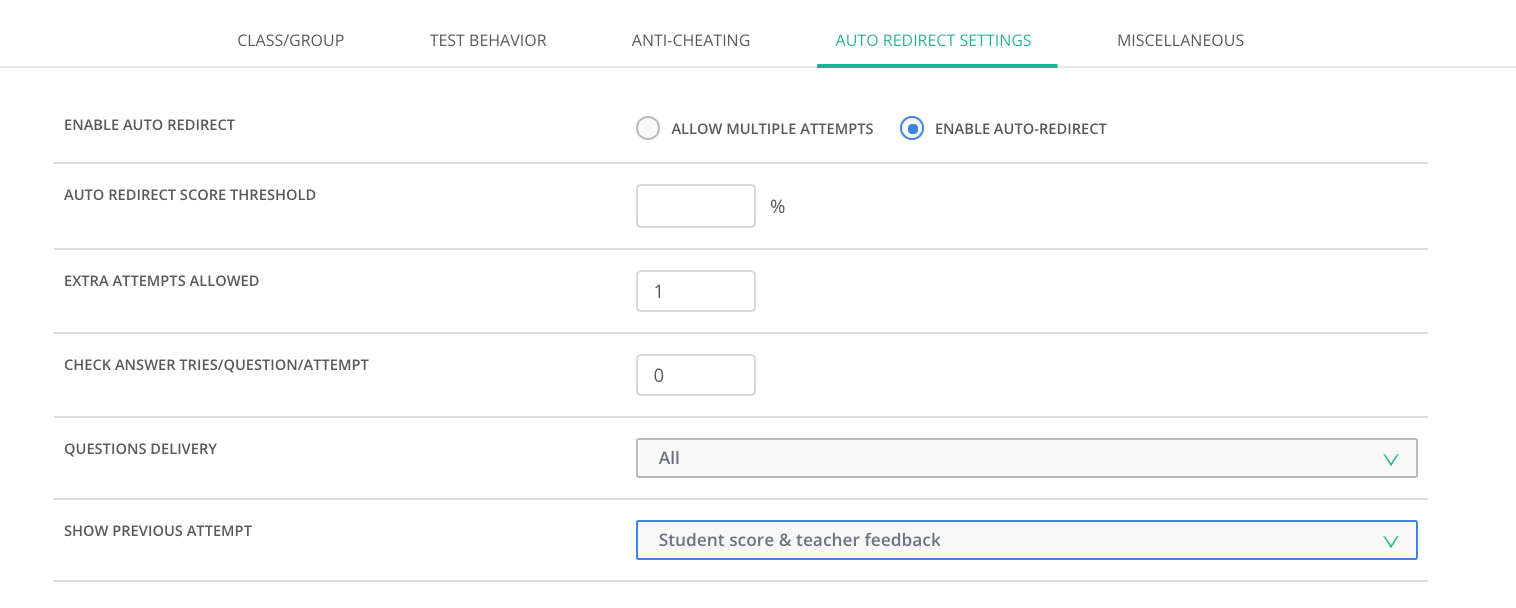Click the green chevron in Questions Delivery
This screenshot has height=608, width=1516.
1389,459
